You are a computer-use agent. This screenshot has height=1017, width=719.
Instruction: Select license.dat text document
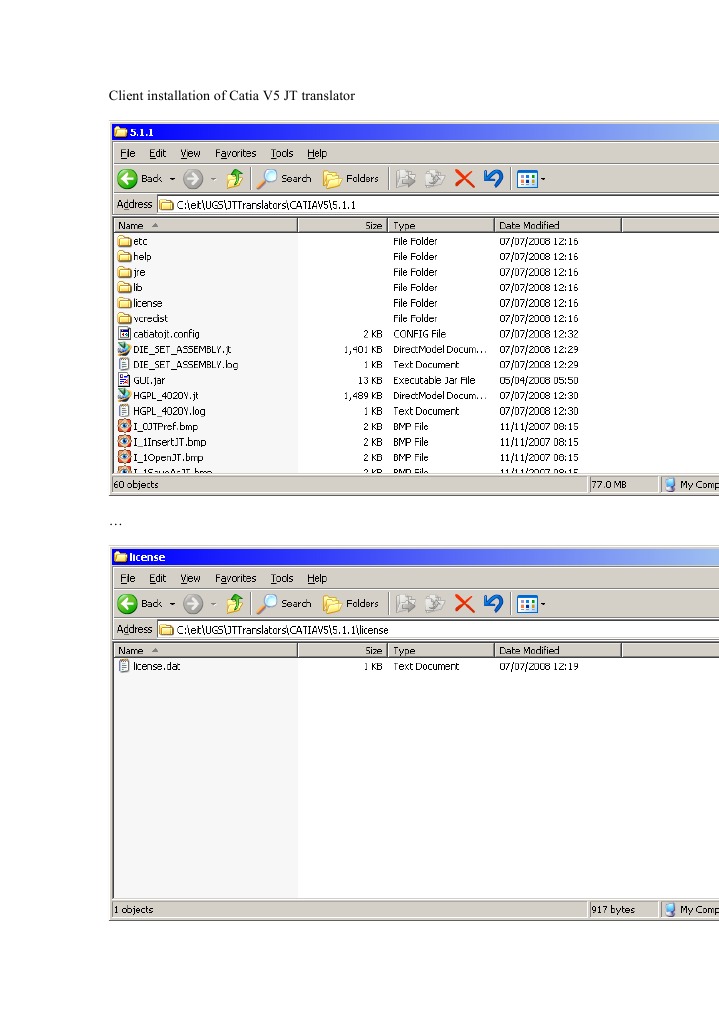(156, 666)
